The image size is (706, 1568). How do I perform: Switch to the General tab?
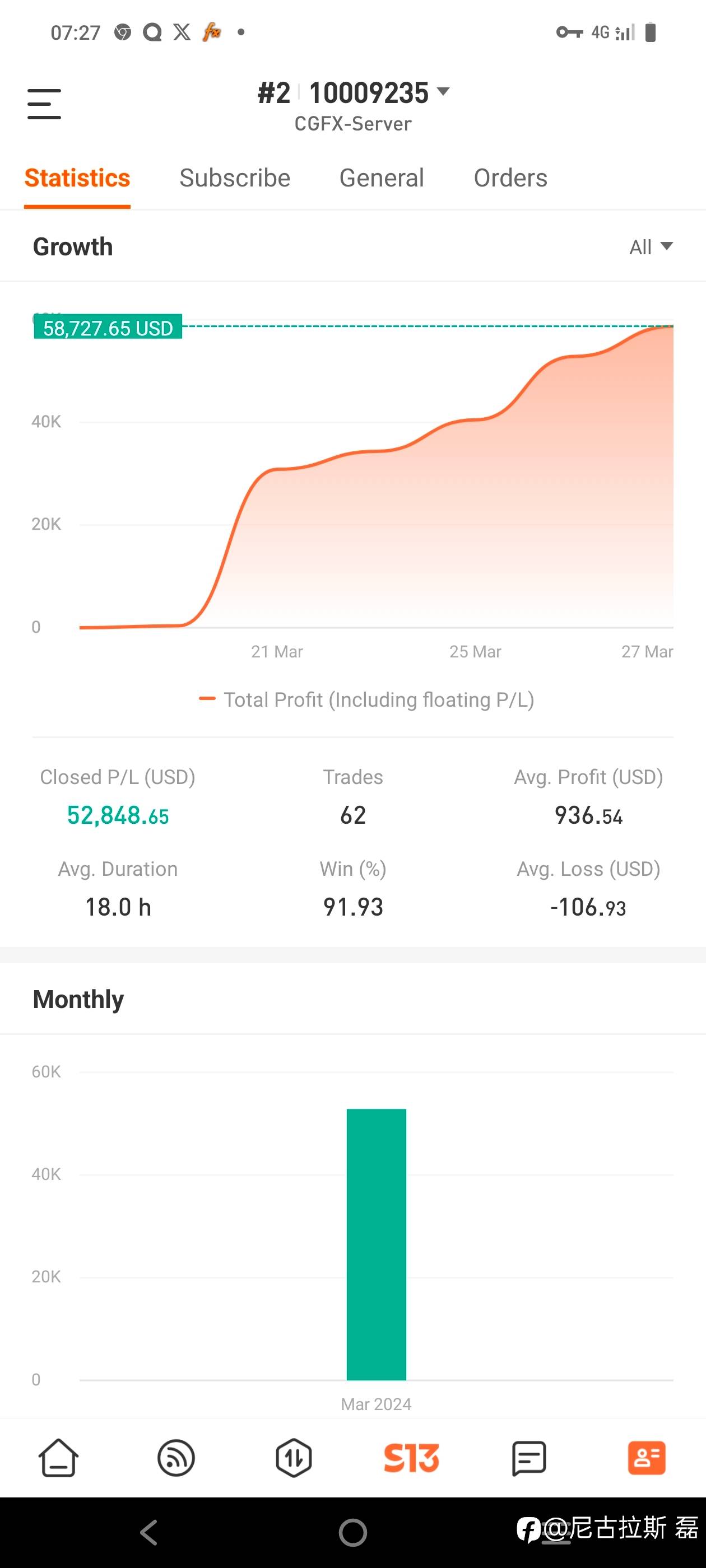pyautogui.click(x=382, y=178)
